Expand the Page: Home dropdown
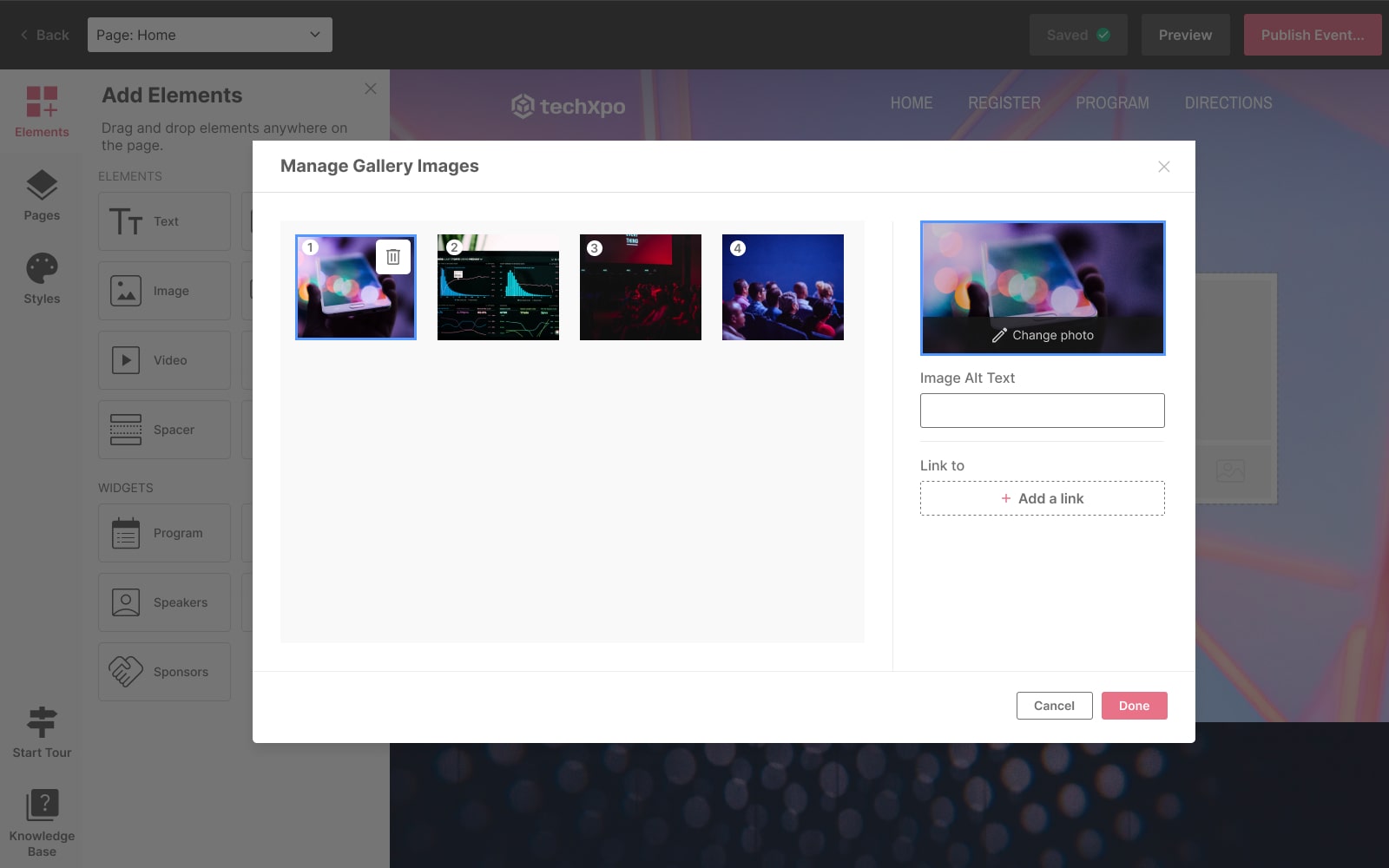Viewport: 1389px width, 868px height. [209, 35]
